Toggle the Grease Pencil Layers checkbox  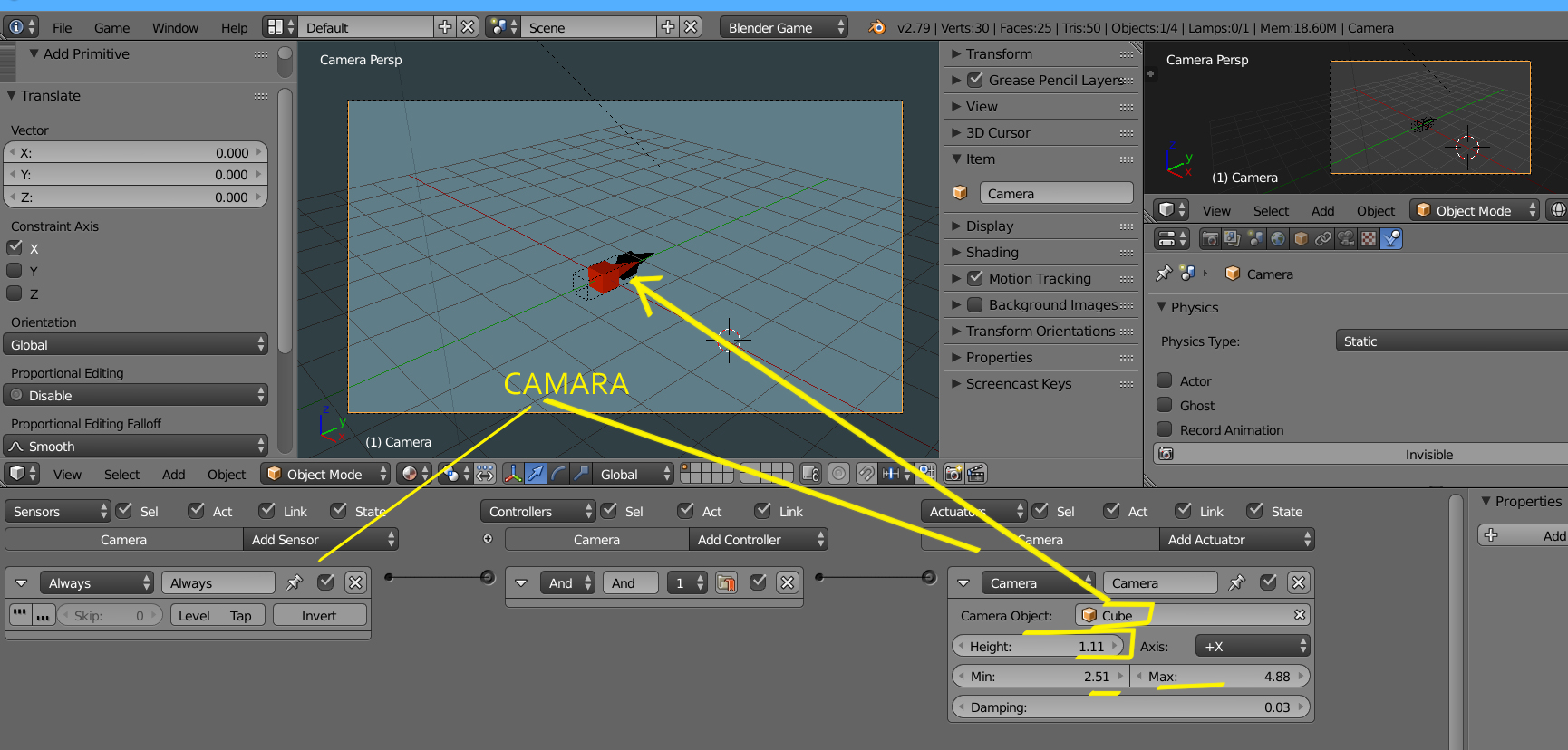[x=975, y=80]
